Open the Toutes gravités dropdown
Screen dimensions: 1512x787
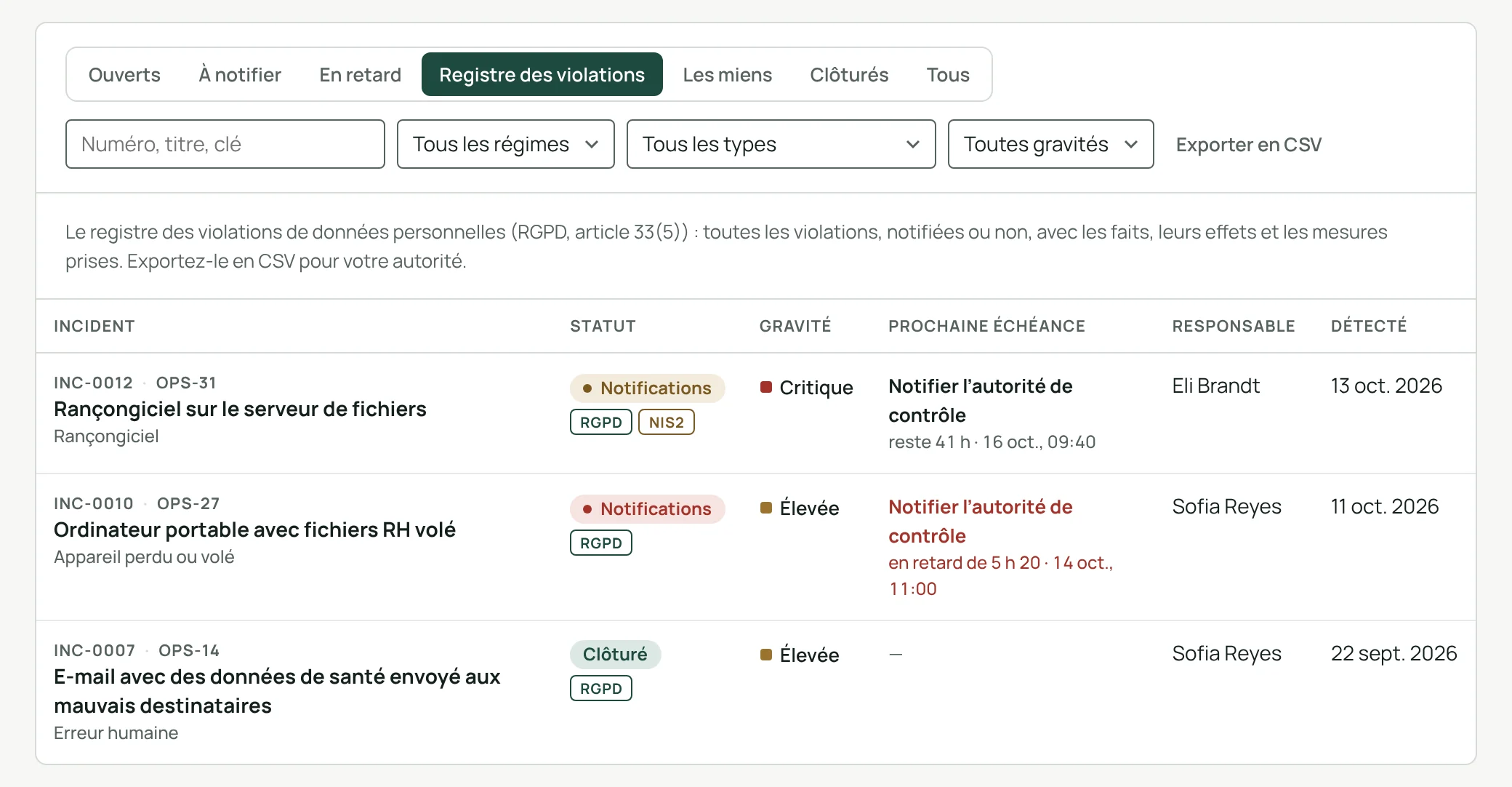[x=1050, y=144]
